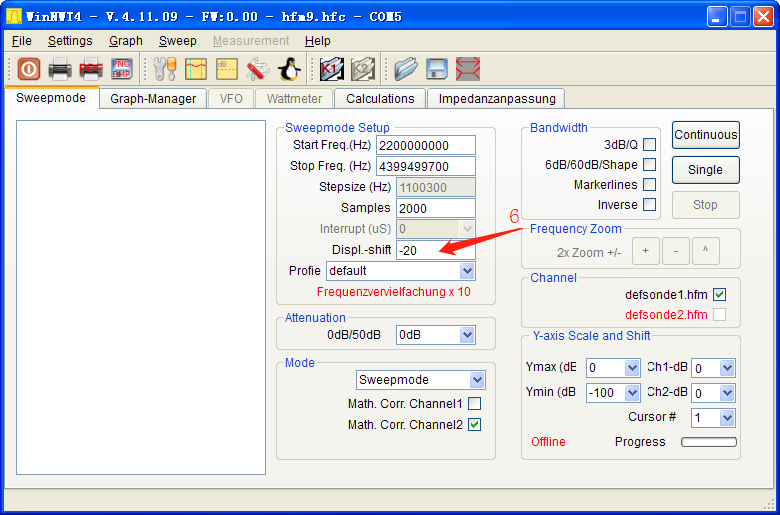This screenshot has width=780, height=515.
Task: Click the red power toolbar icon
Action: 28,69
